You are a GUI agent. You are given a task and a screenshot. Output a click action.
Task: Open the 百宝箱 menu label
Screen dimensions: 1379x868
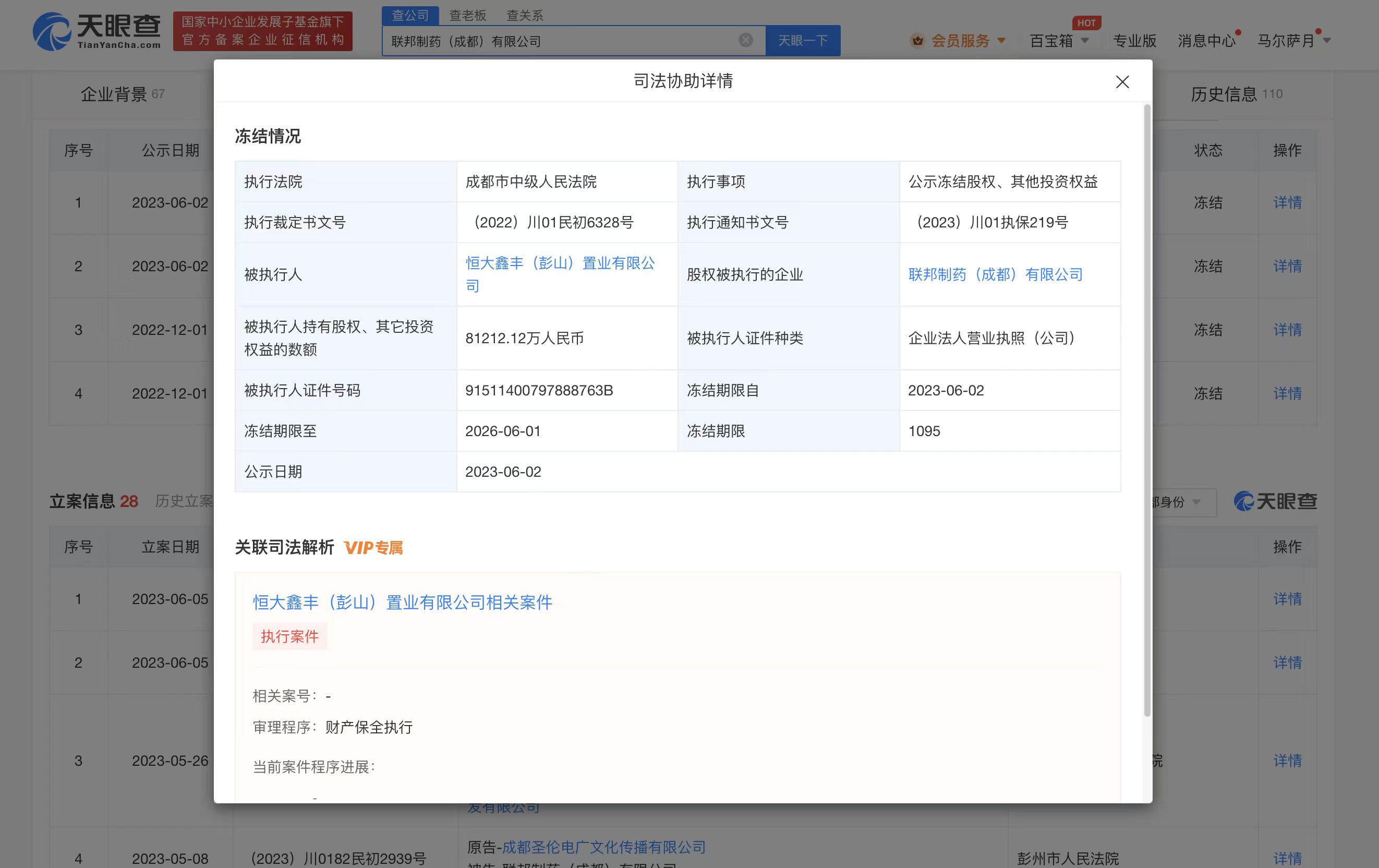coord(1051,41)
